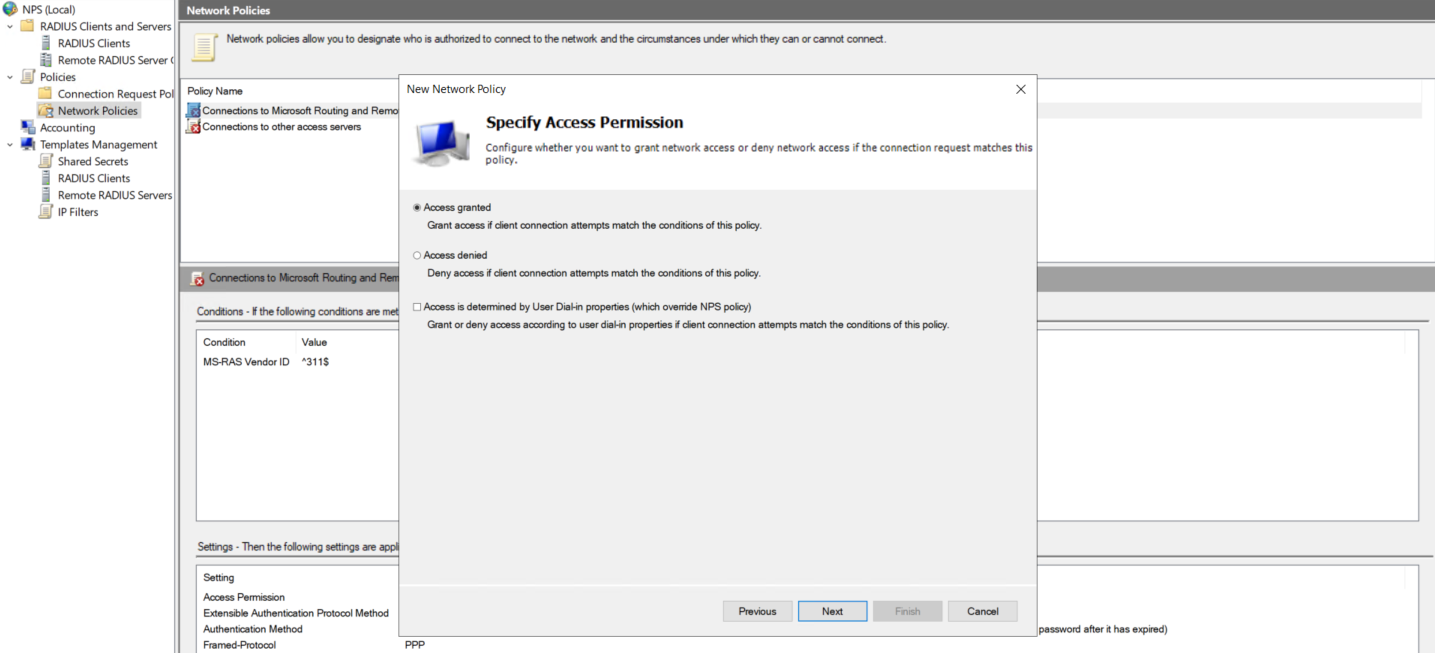The image size is (1435, 653).
Task: Select Network Policies in the tree
Action: pos(97,111)
